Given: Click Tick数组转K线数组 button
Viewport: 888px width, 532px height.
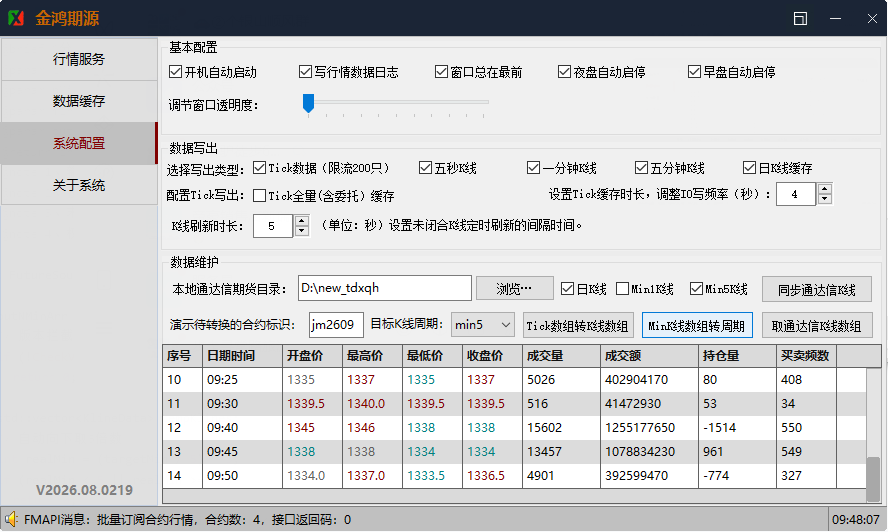Looking at the screenshot, I should coord(577,326).
